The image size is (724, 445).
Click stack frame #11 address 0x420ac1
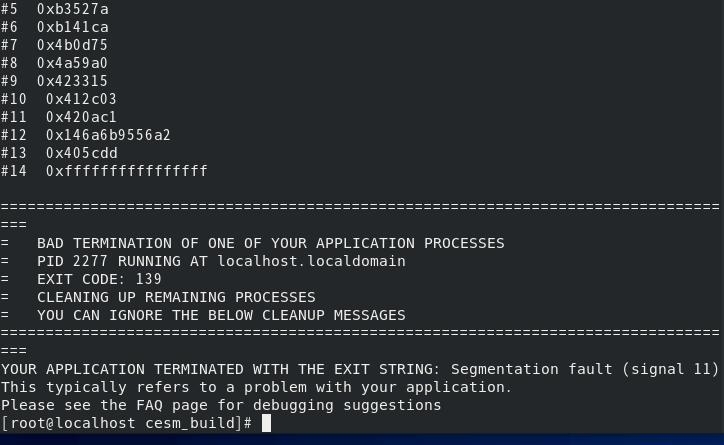click(x=81, y=117)
